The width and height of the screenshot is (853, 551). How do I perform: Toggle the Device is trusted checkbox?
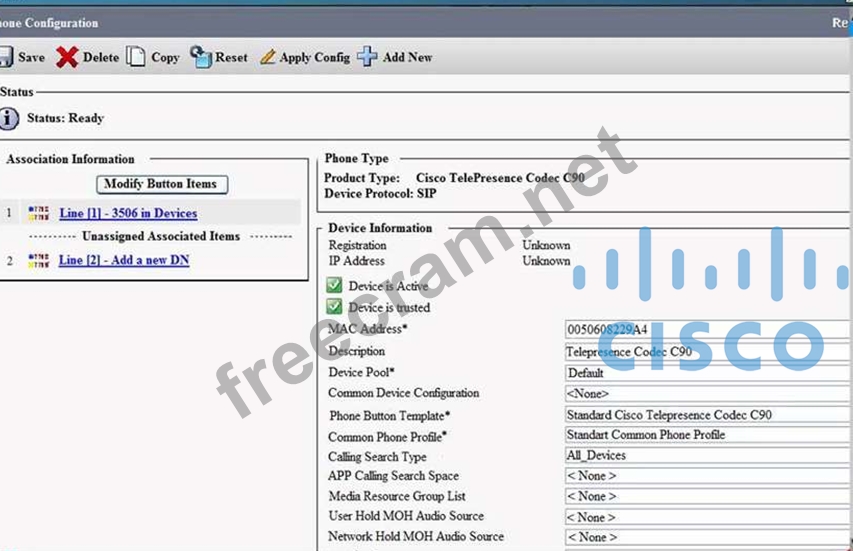[335, 307]
